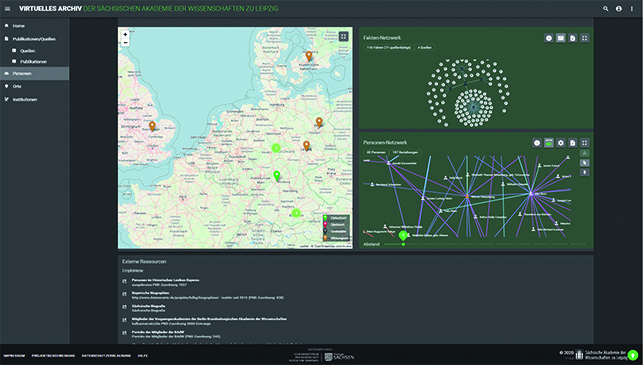Open Publikationen/Quellen sidebar section
Screen dimensions: 643x365
(x=34, y=39)
